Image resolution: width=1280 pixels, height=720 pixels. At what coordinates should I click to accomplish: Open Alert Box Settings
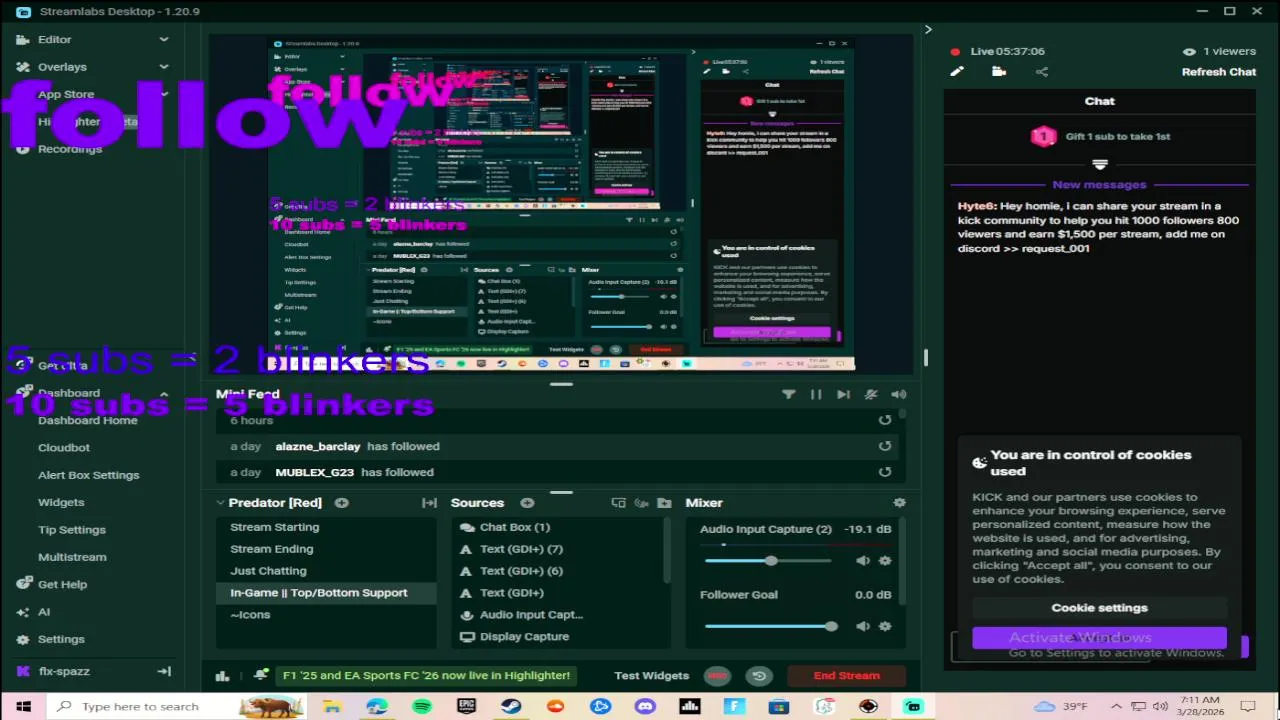coord(89,475)
